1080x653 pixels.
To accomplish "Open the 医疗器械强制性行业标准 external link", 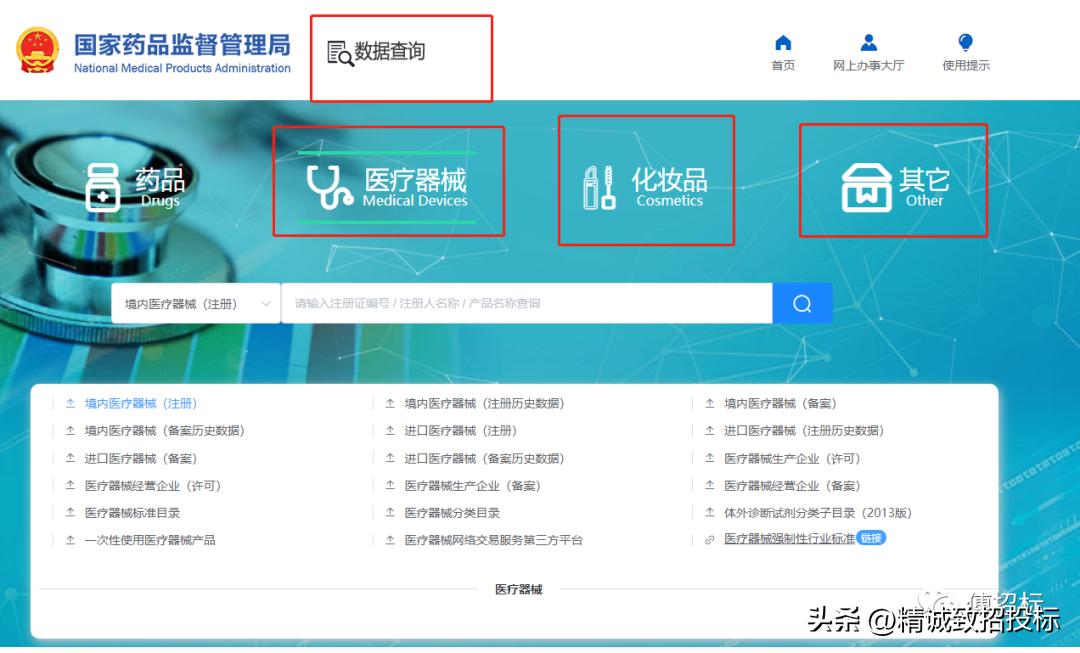I will pyautogui.click(x=790, y=538).
